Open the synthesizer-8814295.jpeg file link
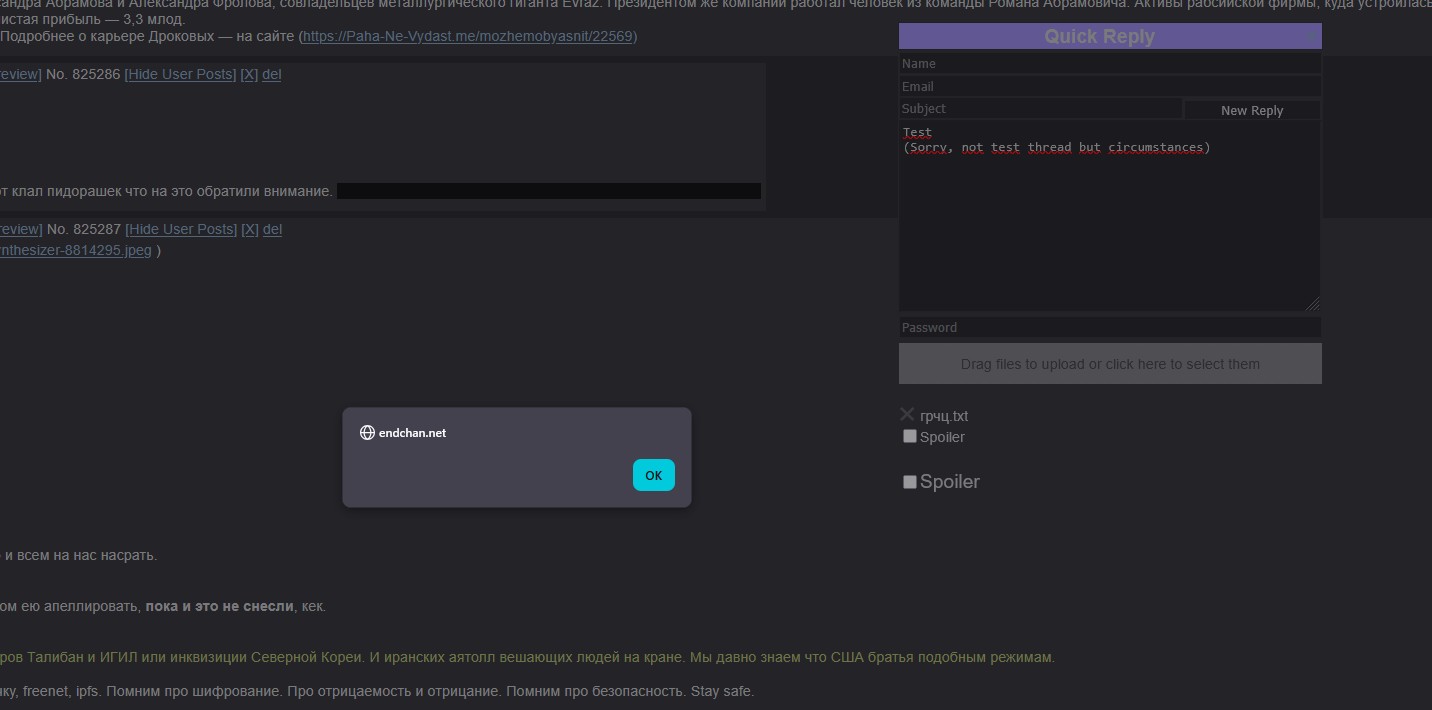This screenshot has height=710, width=1432. point(76,250)
